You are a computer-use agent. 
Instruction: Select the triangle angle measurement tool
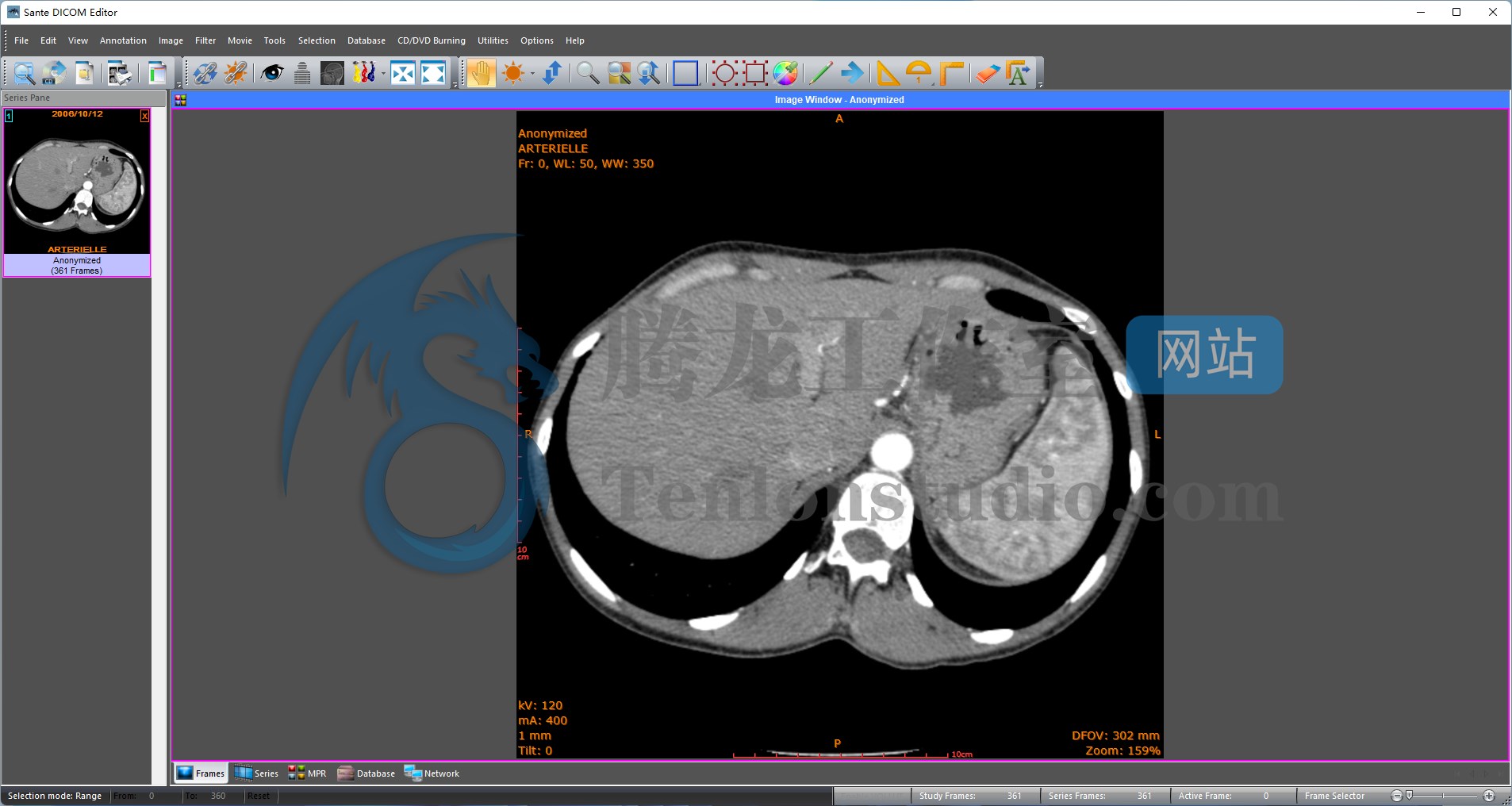pos(888,73)
